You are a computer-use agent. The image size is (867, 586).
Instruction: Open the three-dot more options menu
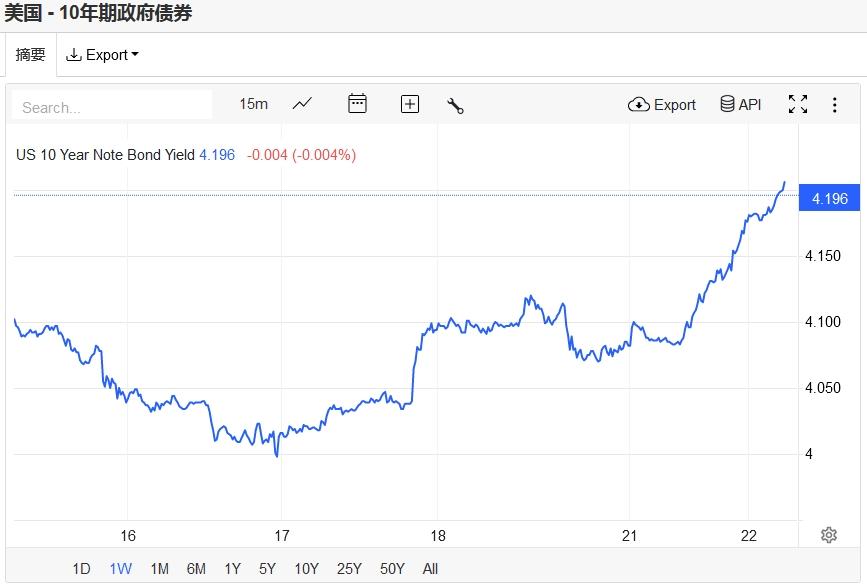834,104
